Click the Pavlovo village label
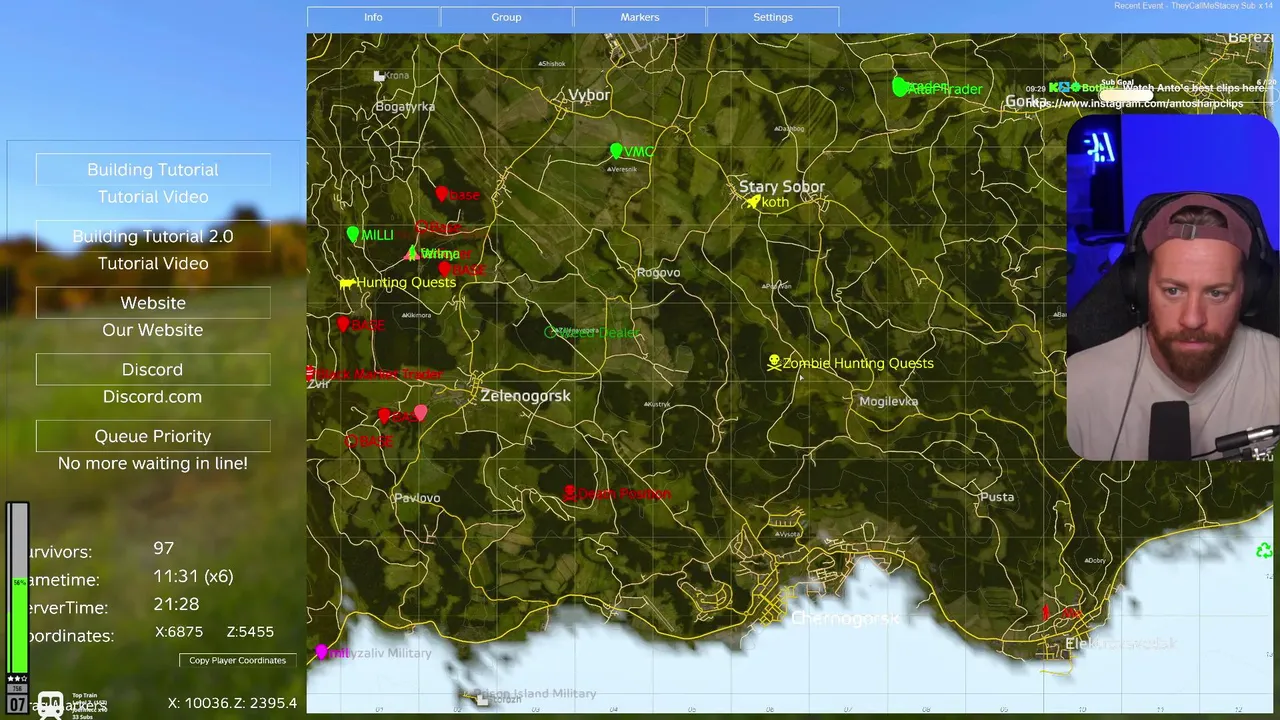Image resolution: width=1280 pixels, height=720 pixels. 417,498
